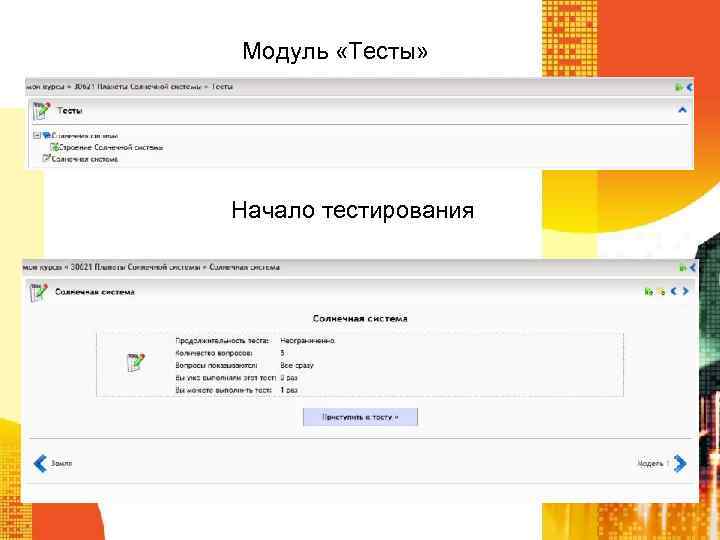The width and height of the screenshot is (720, 540).
Task: Click the green icon in the lower breadcrumb bar
Action: (x=682, y=267)
